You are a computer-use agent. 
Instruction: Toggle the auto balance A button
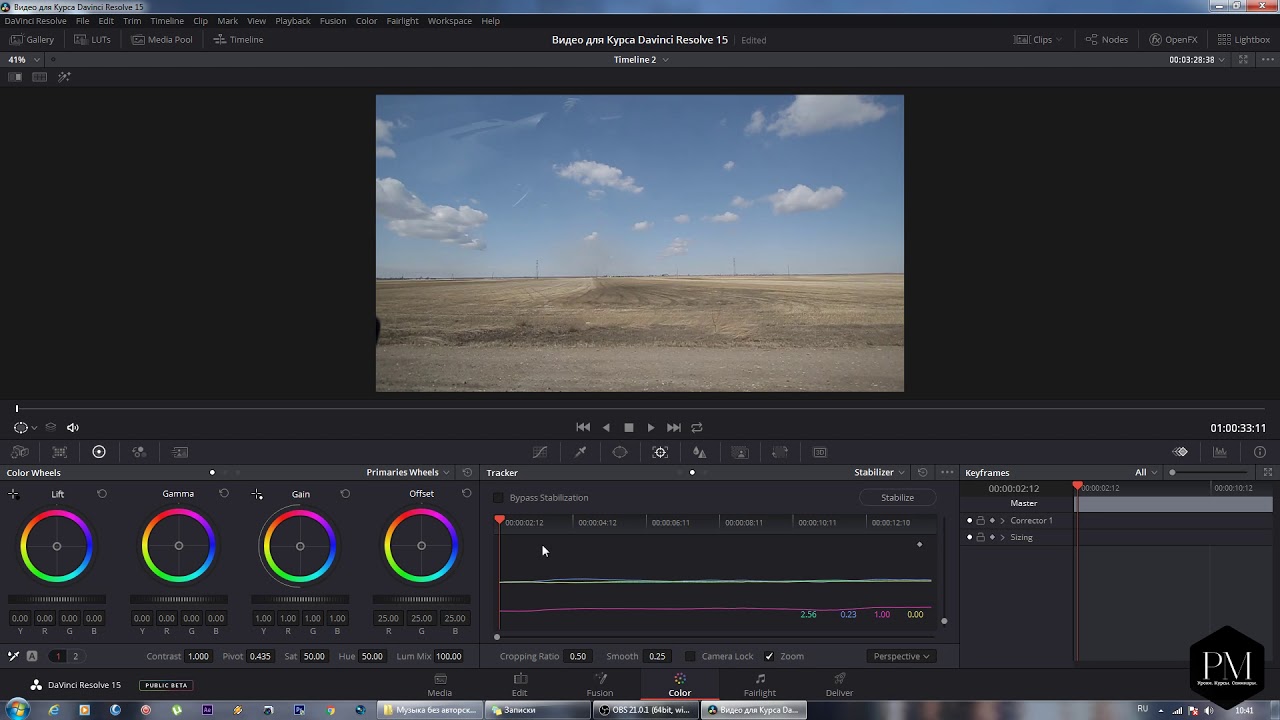[x=32, y=656]
